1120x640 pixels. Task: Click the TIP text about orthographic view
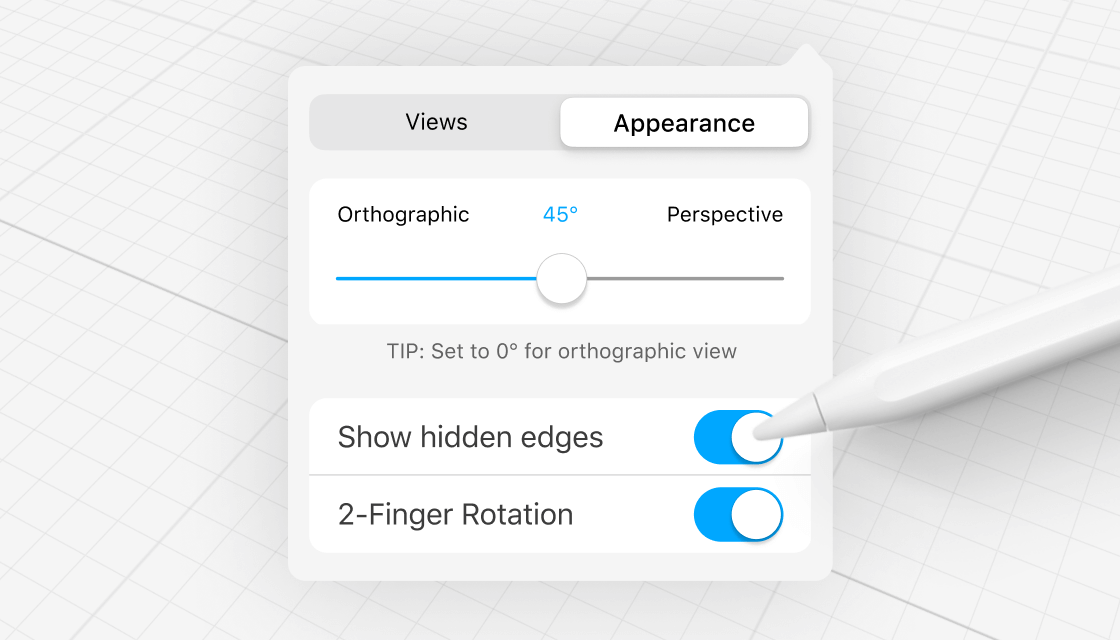coord(561,351)
